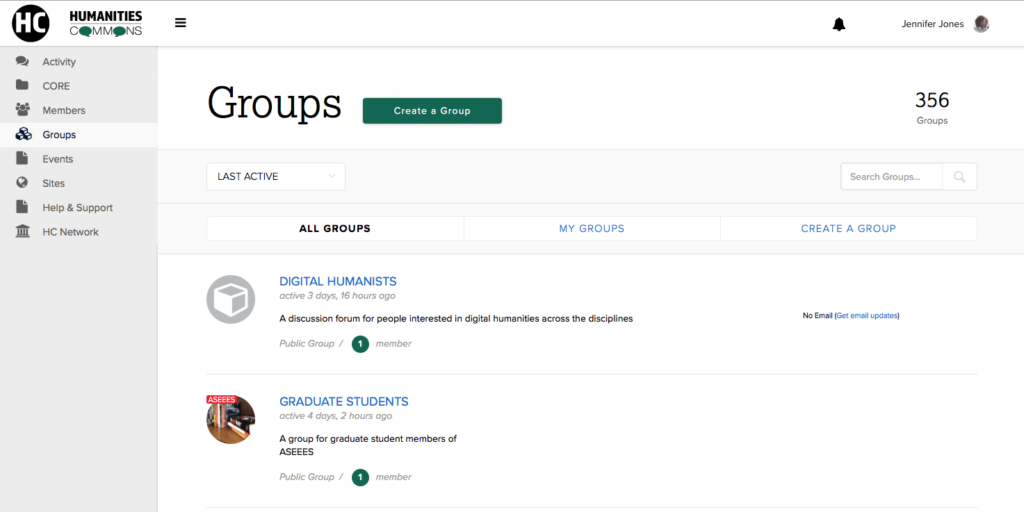Click the HC Network building icon
The image size is (1024, 512).
pyautogui.click(x=23, y=232)
